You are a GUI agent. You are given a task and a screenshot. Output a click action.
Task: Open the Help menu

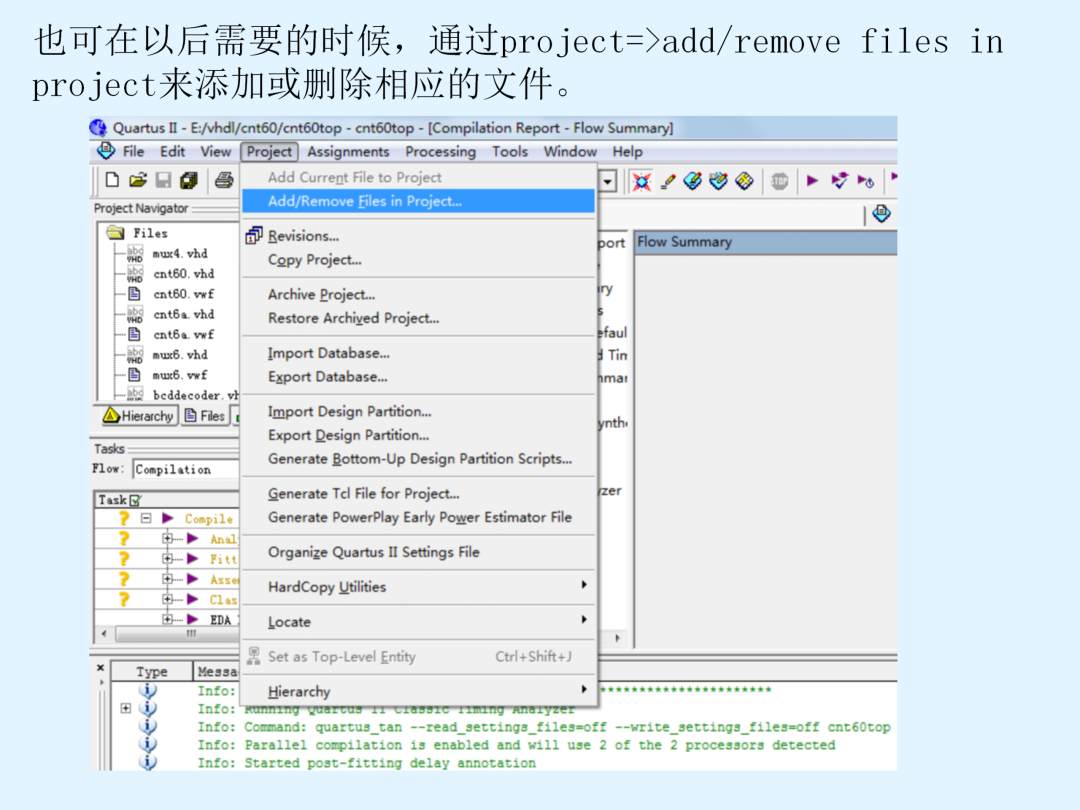[627, 152]
